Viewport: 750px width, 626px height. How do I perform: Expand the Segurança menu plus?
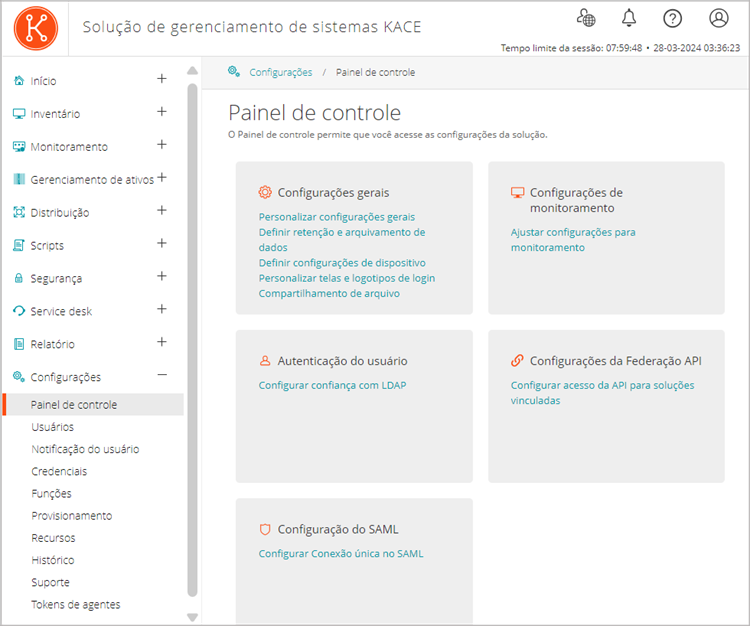point(162,276)
